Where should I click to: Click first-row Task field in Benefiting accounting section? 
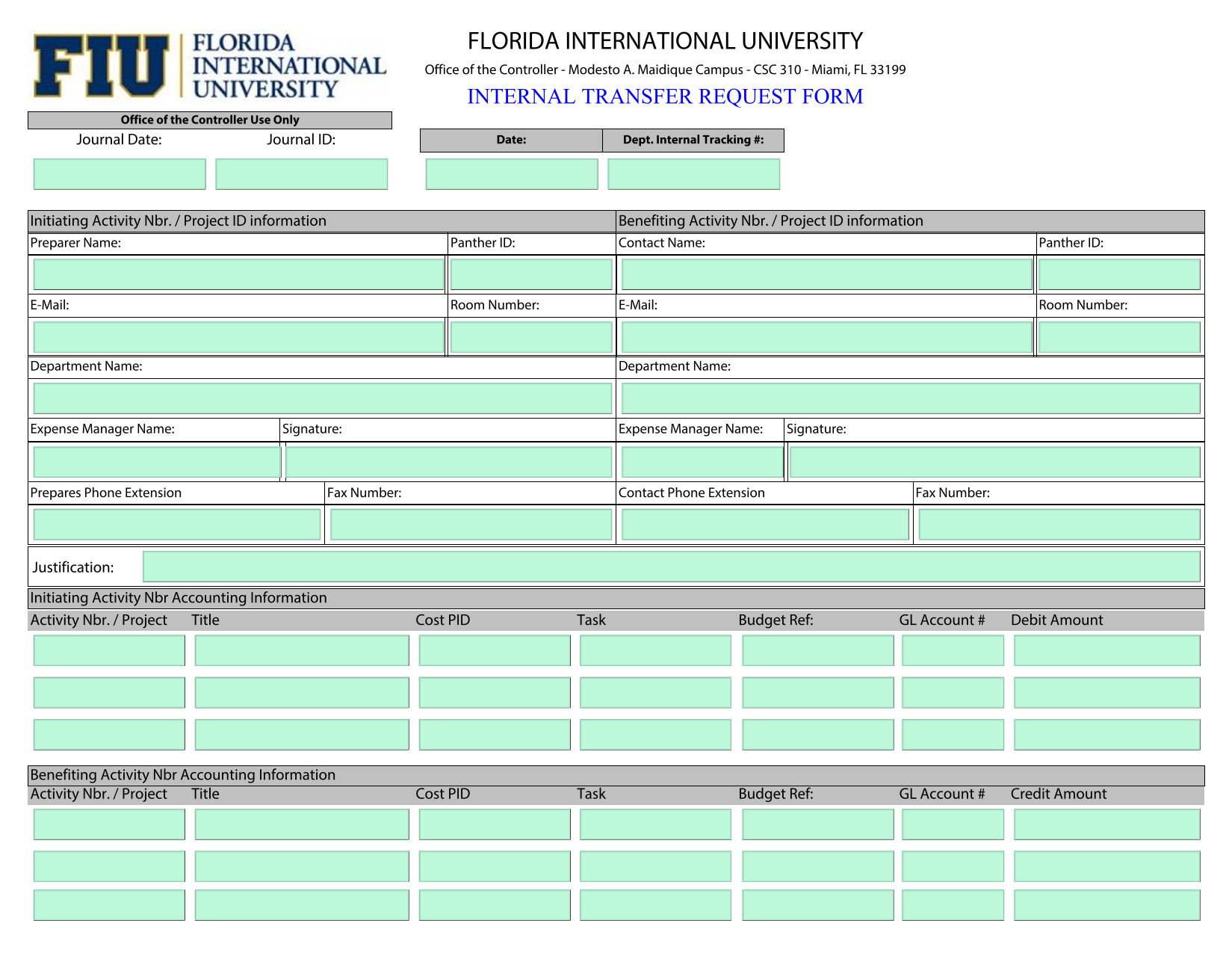(655, 824)
